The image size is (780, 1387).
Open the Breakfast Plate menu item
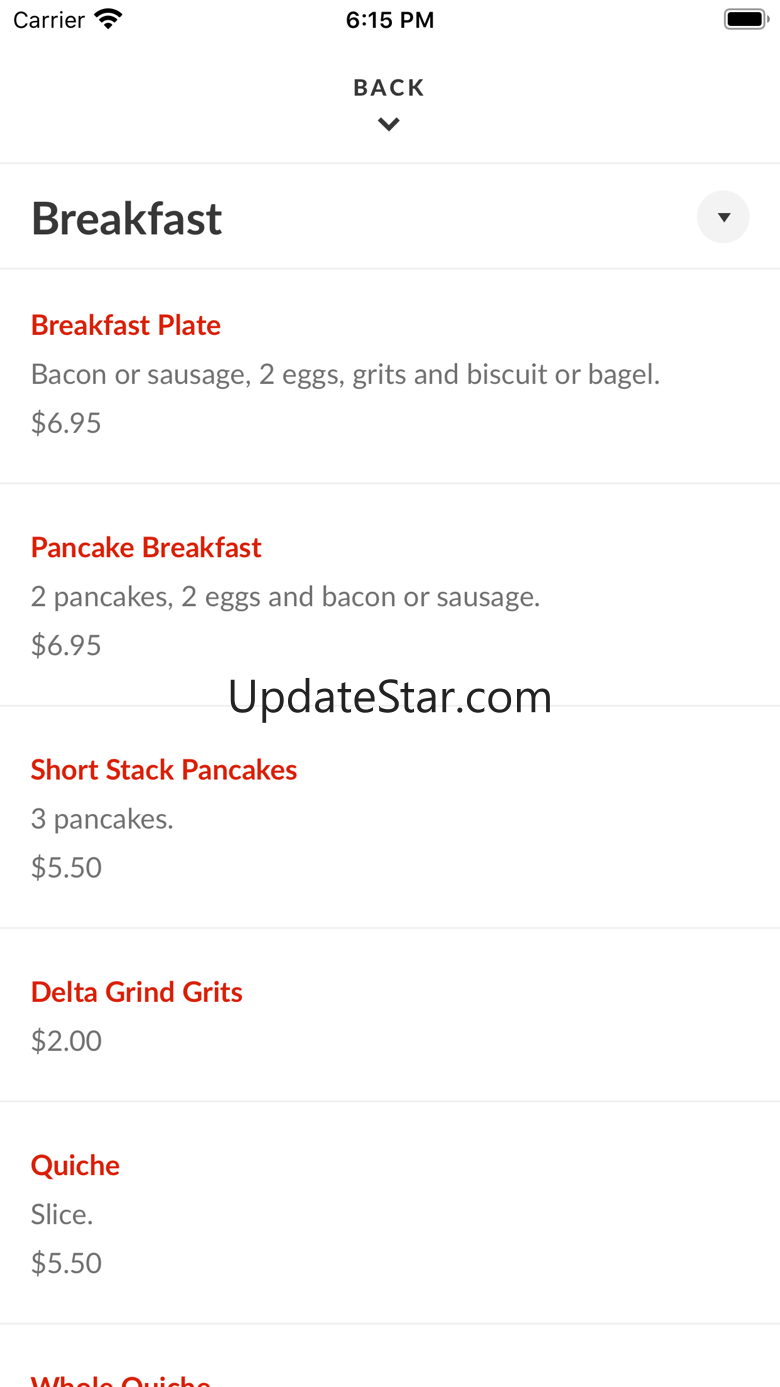pos(126,325)
